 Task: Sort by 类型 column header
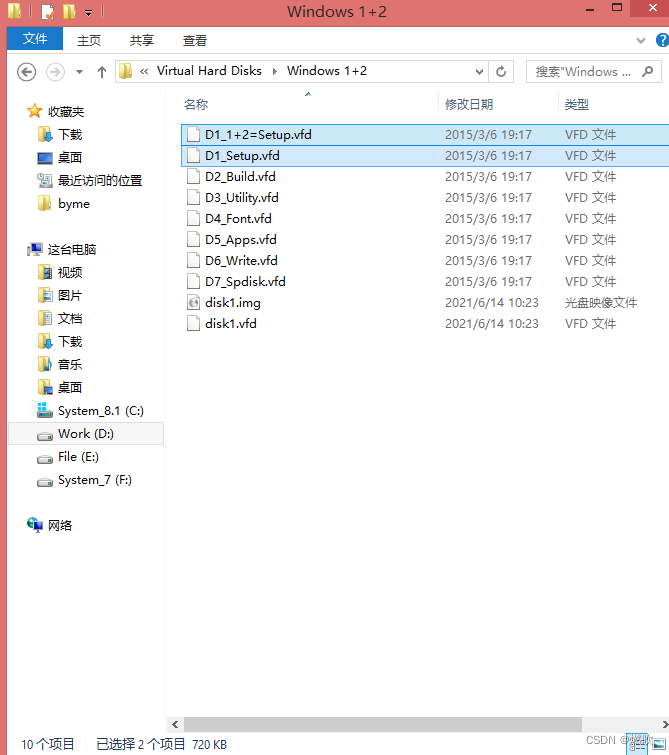[577, 104]
